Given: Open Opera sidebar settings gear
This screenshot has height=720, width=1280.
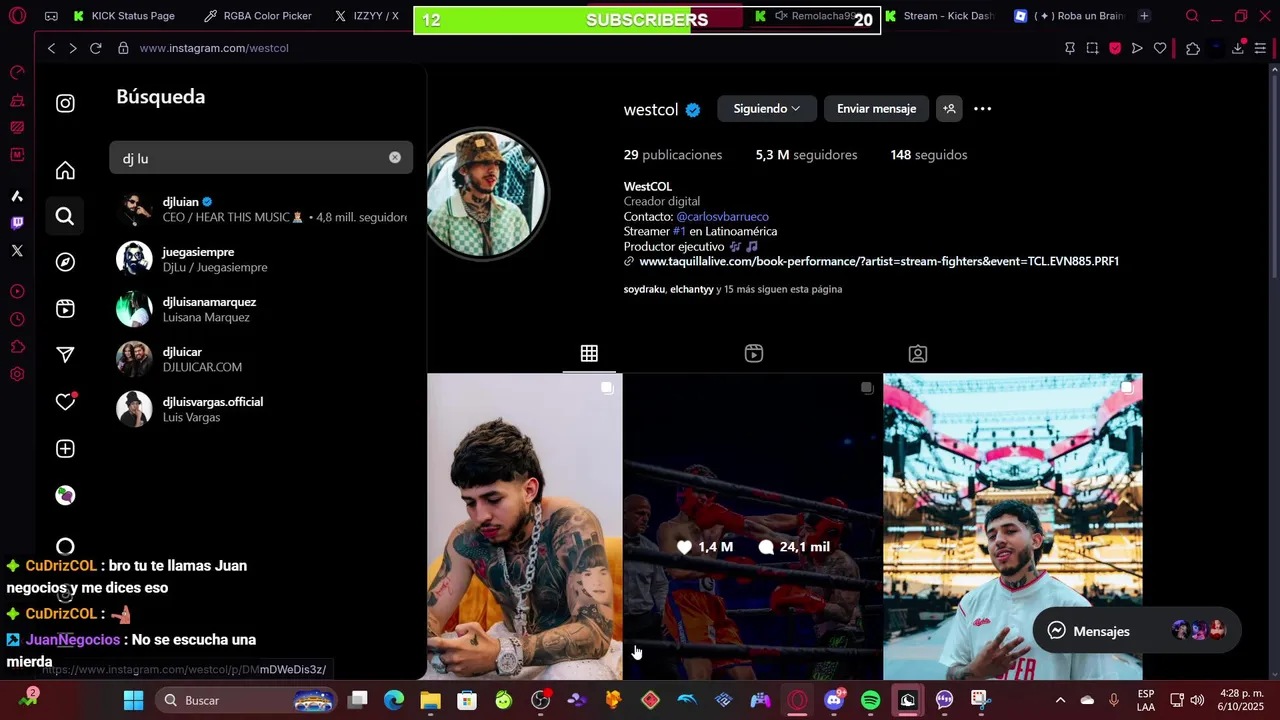Looking at the screenshot, I should [17, 374].
